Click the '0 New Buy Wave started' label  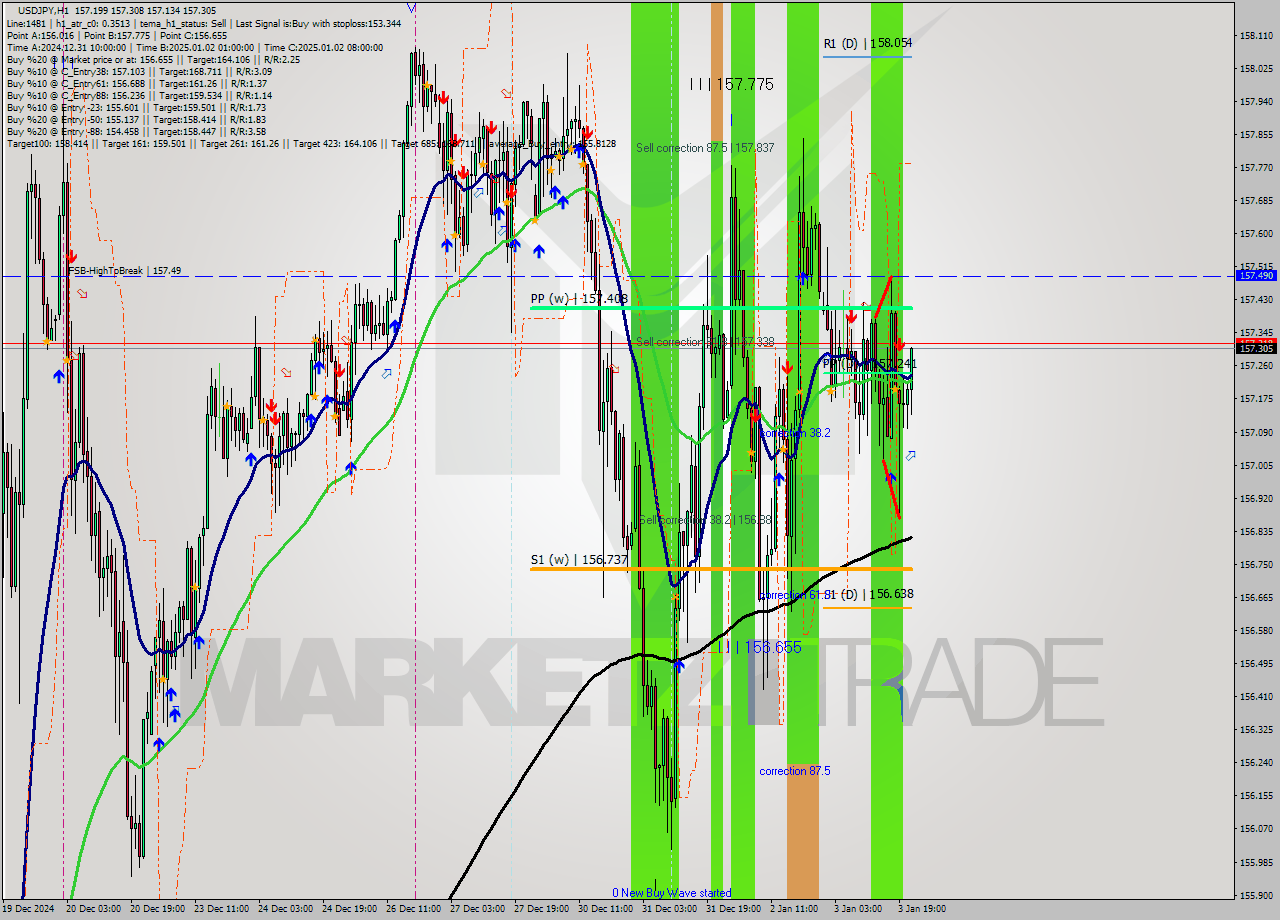tap(672, 893)
